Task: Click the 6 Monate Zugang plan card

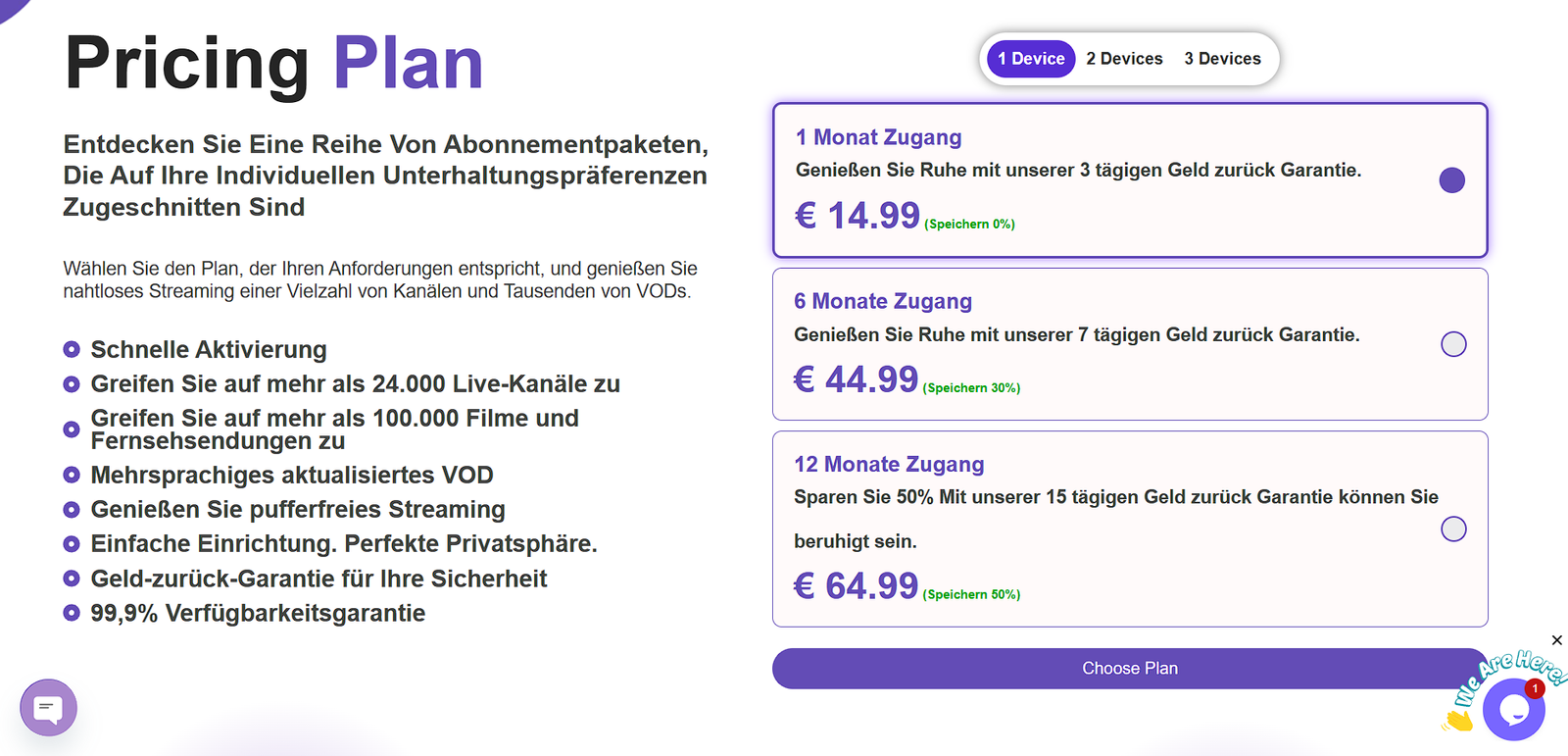Action: 1130,344
